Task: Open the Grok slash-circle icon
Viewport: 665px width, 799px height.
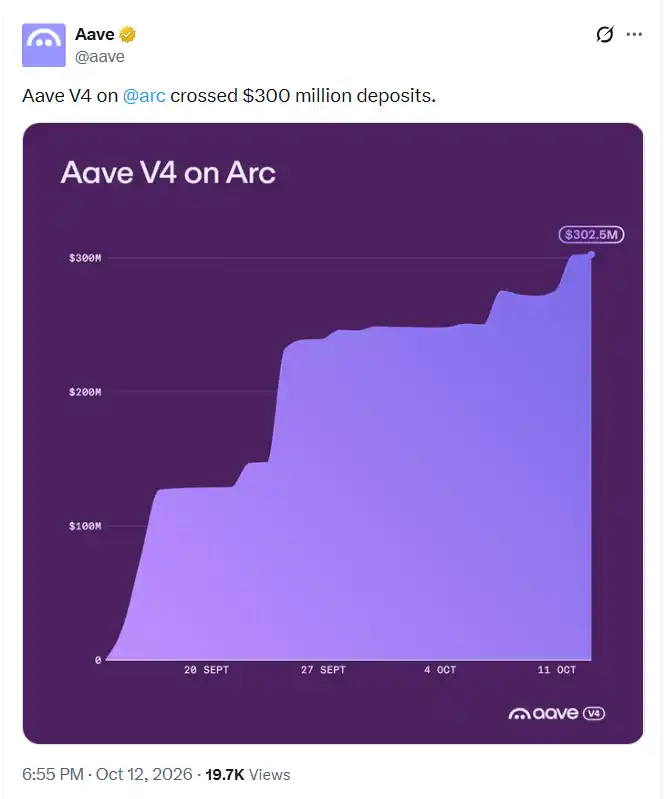Action: 604,34
